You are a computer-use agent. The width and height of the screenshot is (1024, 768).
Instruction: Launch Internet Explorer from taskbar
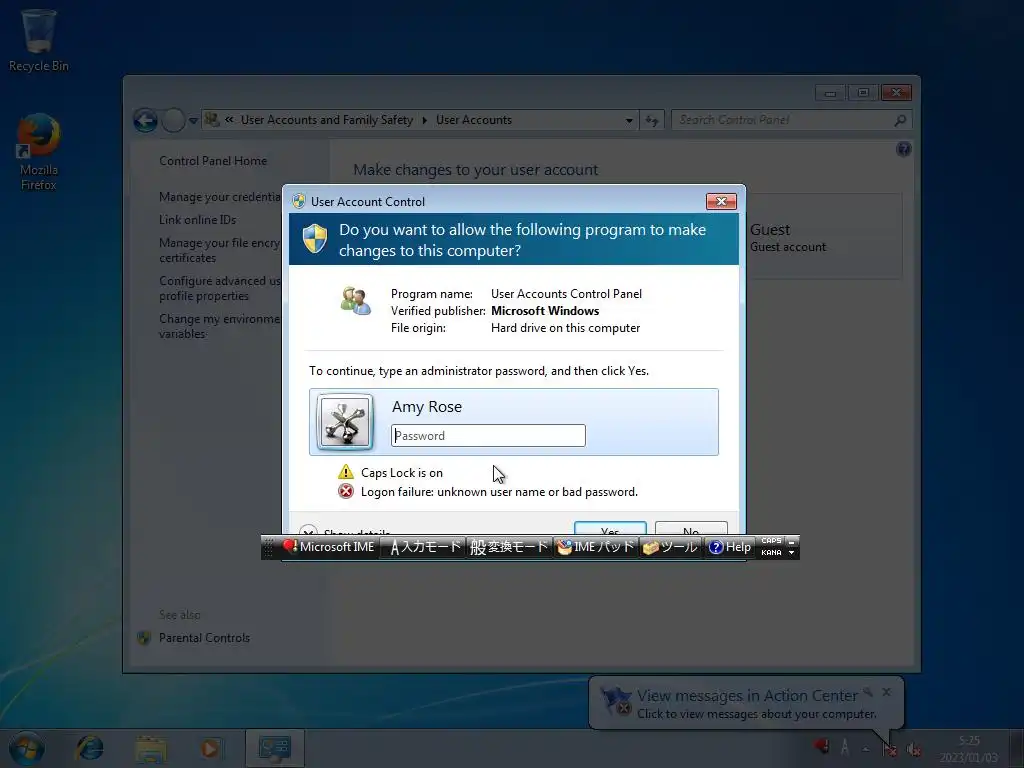(x=89, y=748)
